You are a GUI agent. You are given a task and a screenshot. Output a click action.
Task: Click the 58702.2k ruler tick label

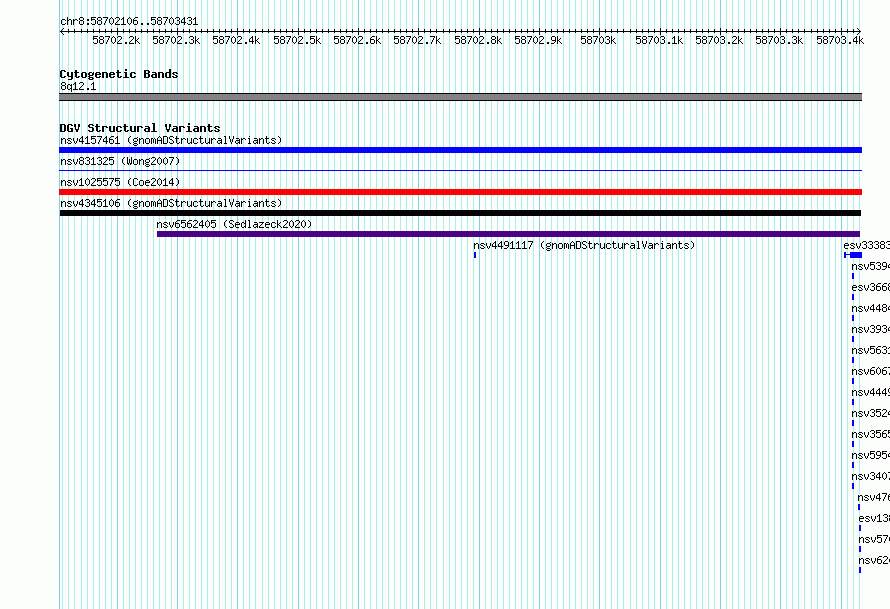(x=116, y=40)
